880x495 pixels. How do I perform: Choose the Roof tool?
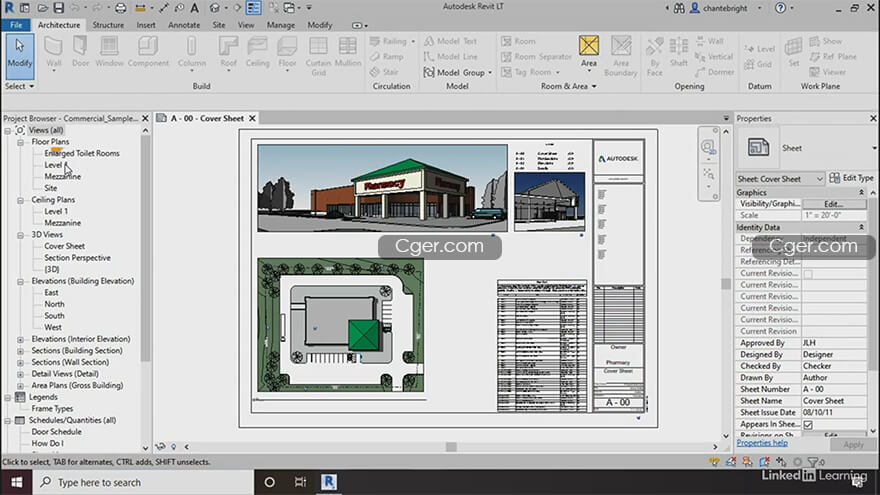pyautogui.click(x=228, y=53)
